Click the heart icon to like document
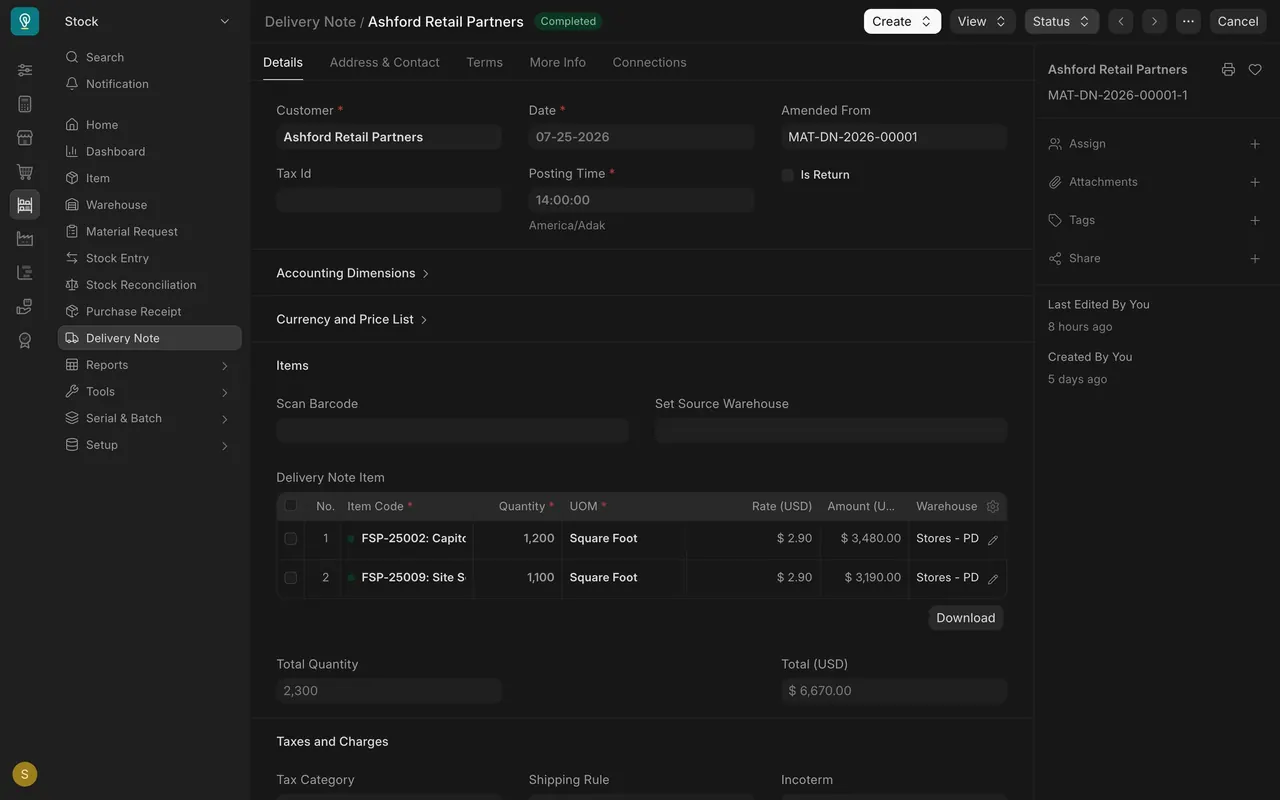 coord(1255,69)
